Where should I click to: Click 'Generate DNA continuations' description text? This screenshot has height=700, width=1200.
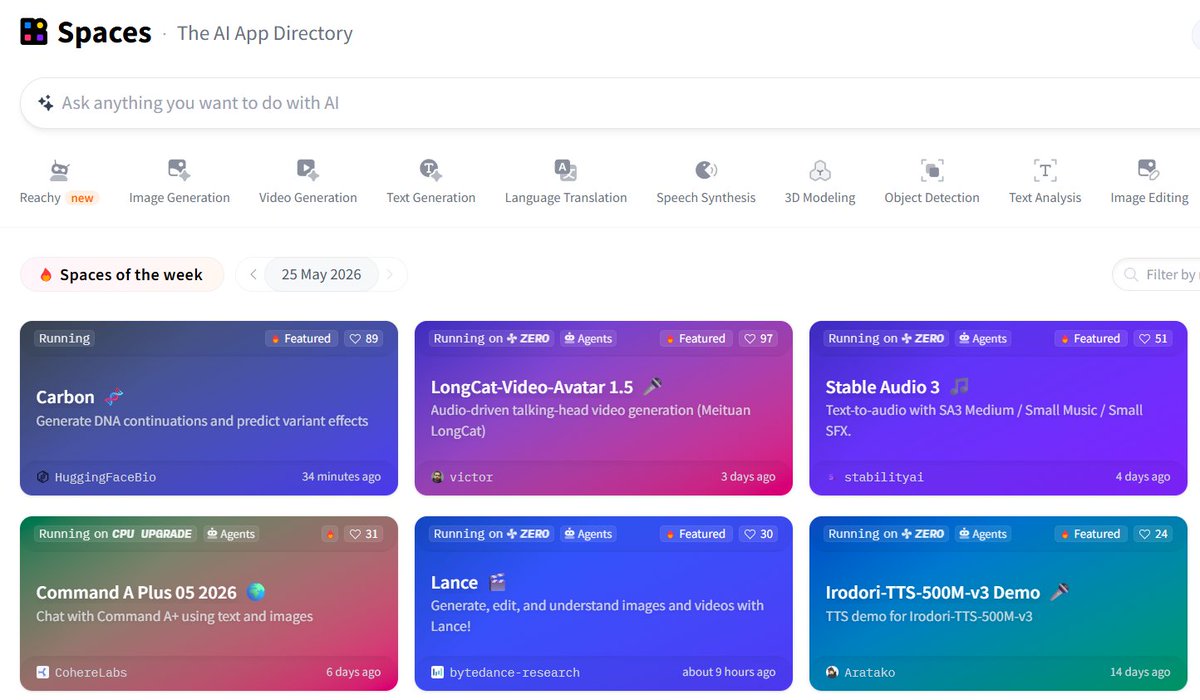click(202, 421)
